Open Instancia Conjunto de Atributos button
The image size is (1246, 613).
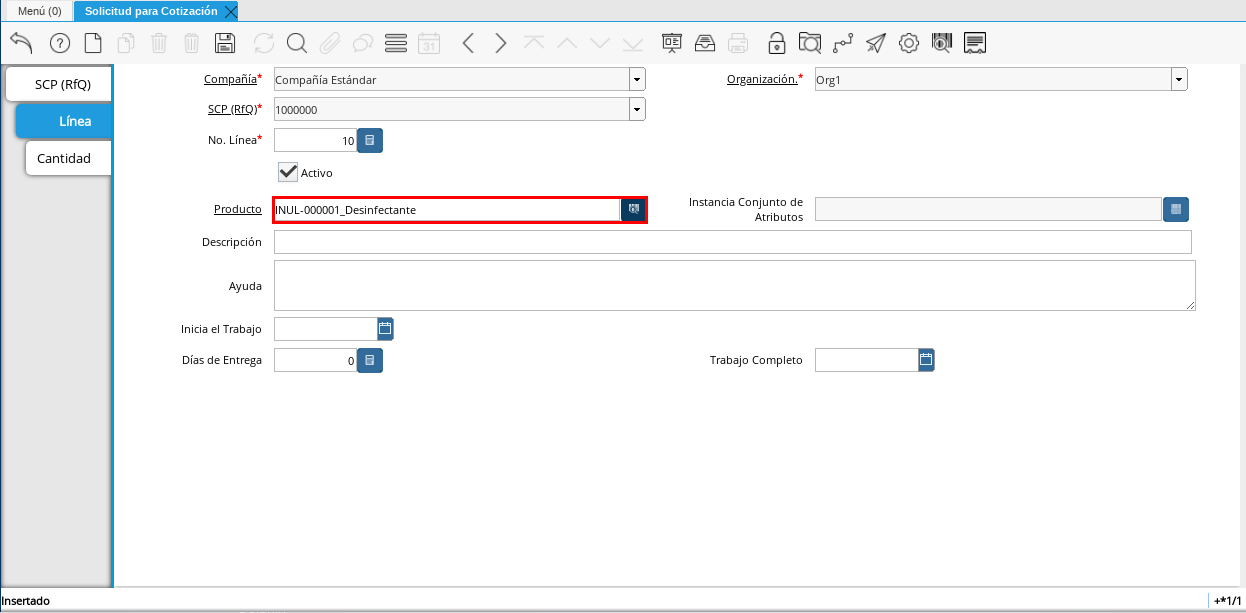click(x=1176, y=209)
